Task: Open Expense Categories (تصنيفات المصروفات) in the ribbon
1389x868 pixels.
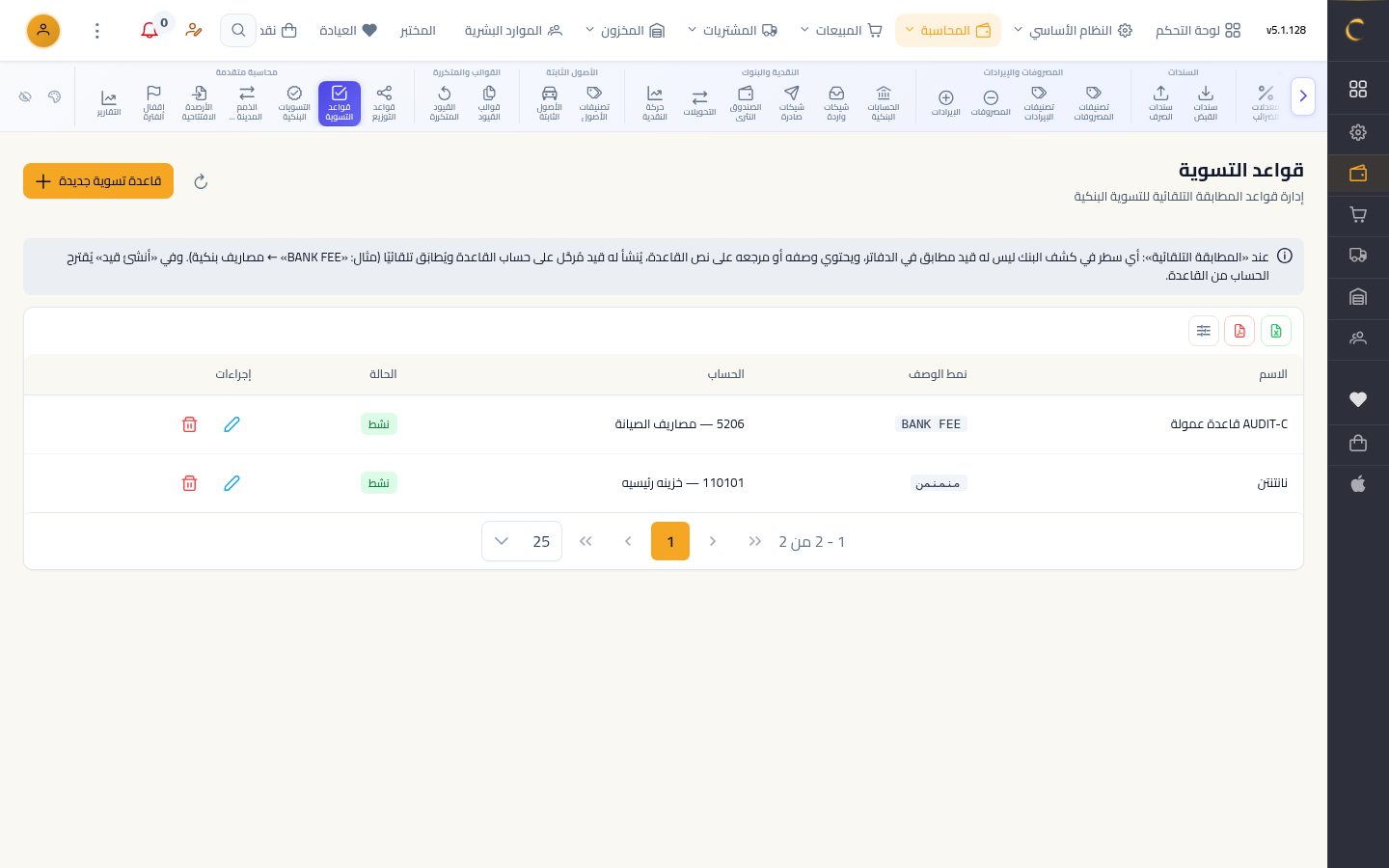Action: (1094, 103)
